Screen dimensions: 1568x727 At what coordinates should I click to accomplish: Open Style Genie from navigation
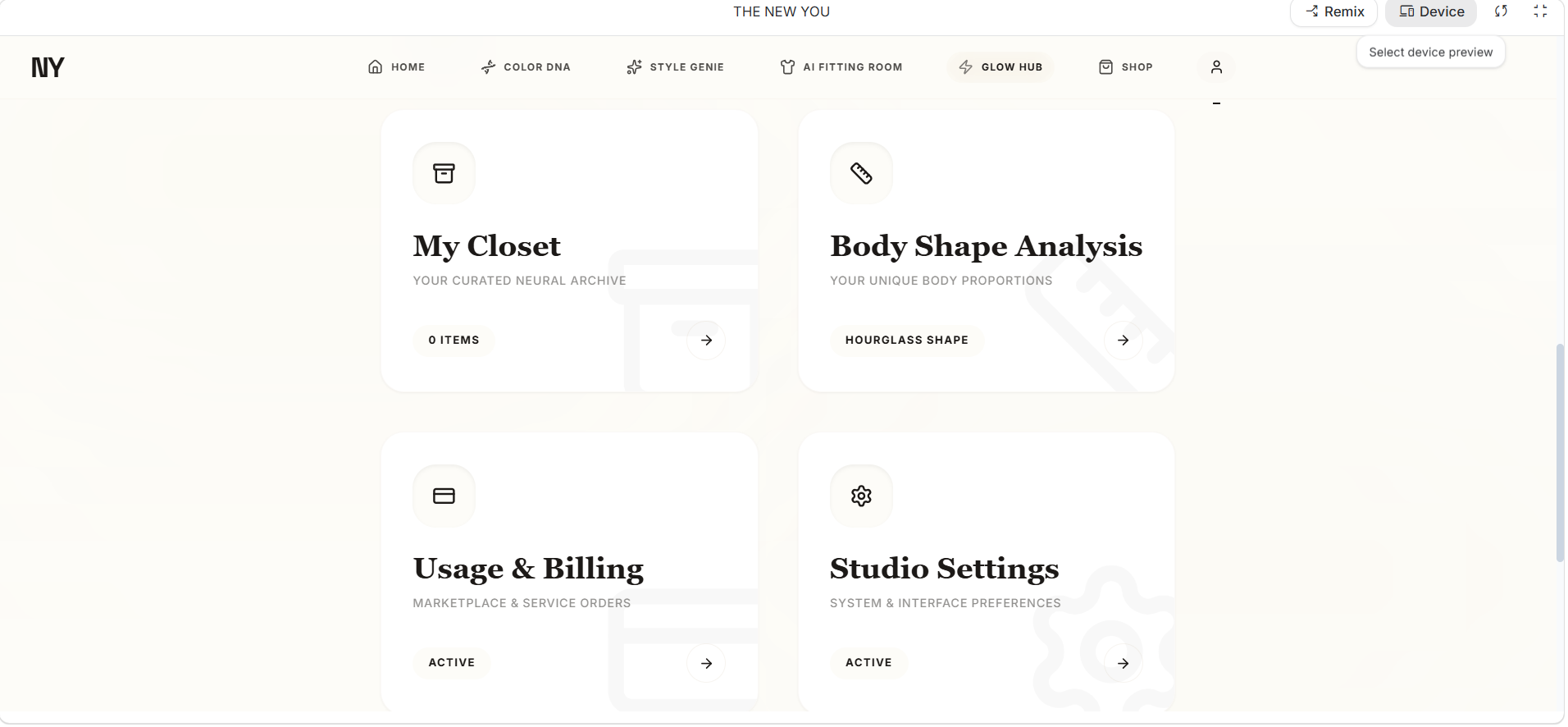[x=675, y=67]
